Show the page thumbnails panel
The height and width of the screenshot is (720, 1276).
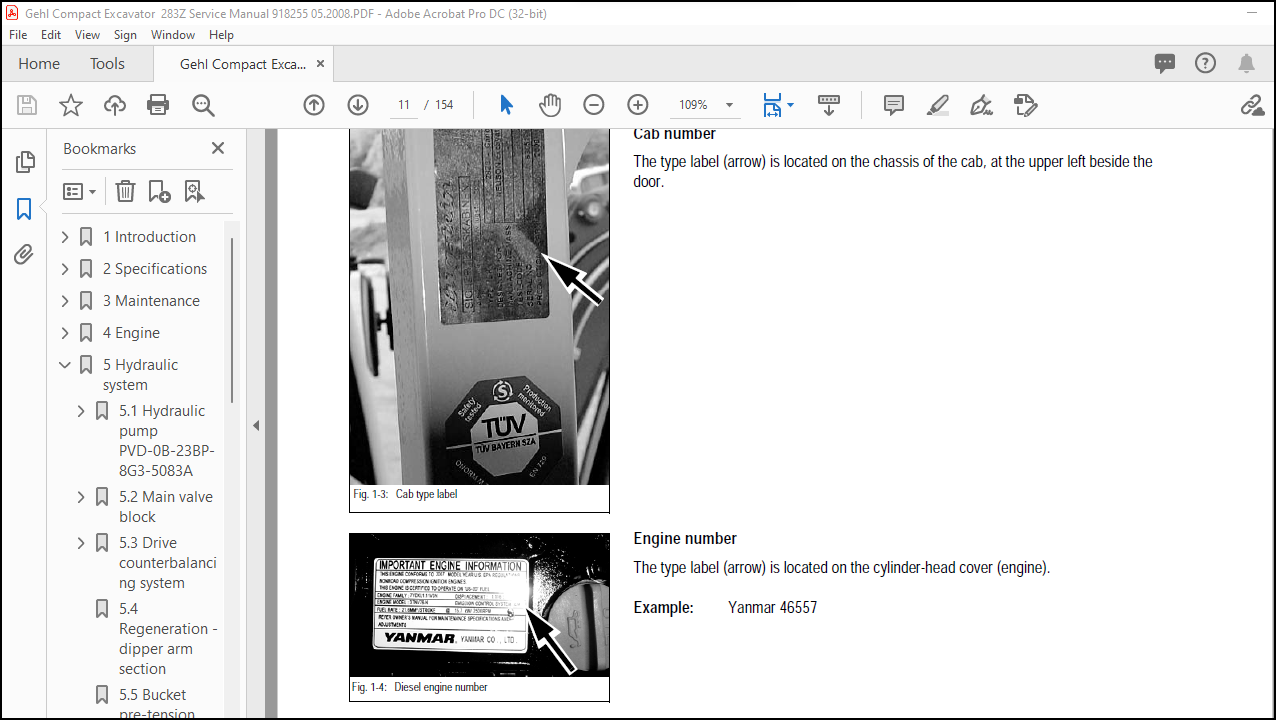[x=25, y=162]
